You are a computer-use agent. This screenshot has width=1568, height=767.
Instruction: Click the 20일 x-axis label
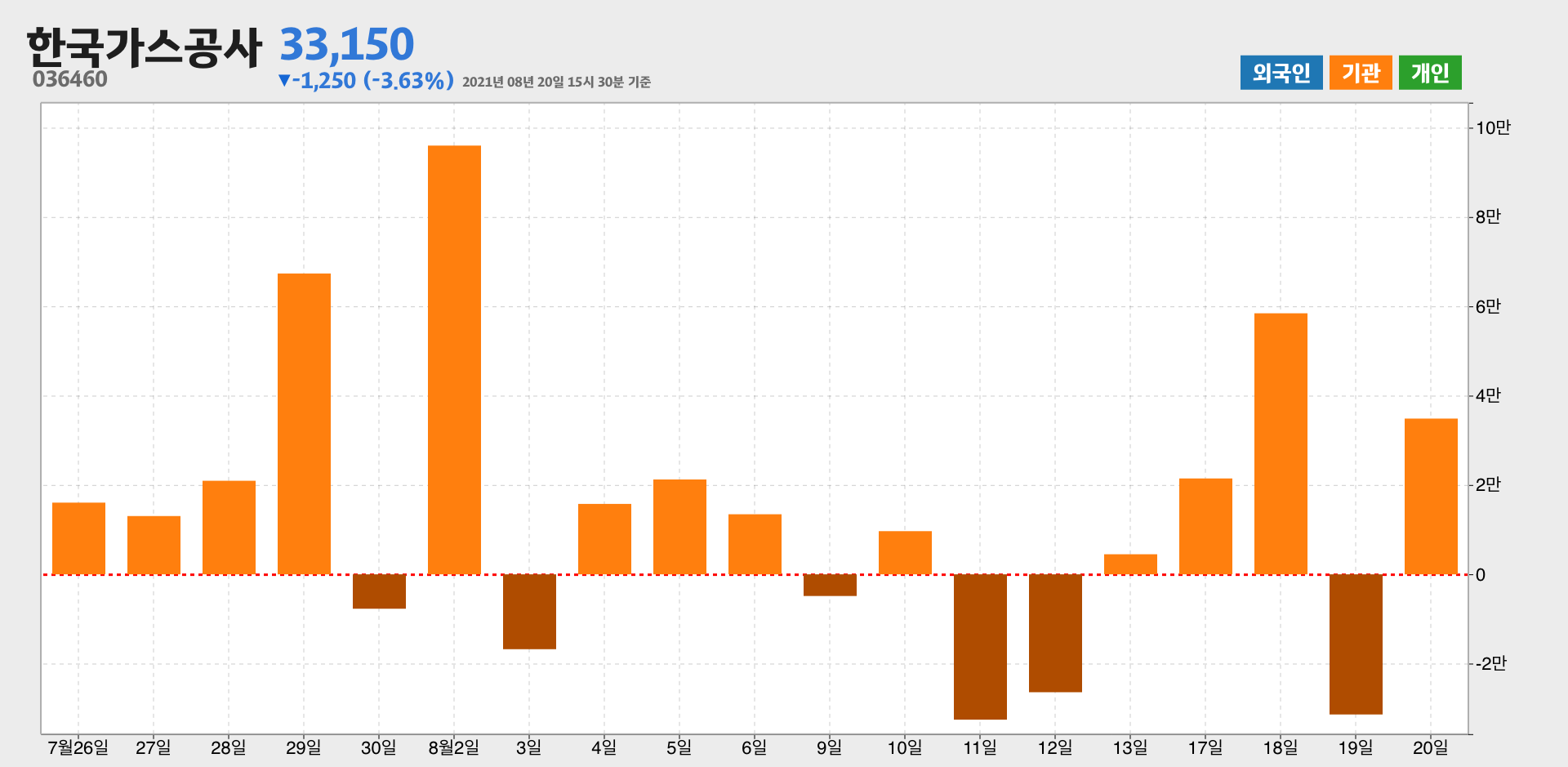coord(1431,747)
